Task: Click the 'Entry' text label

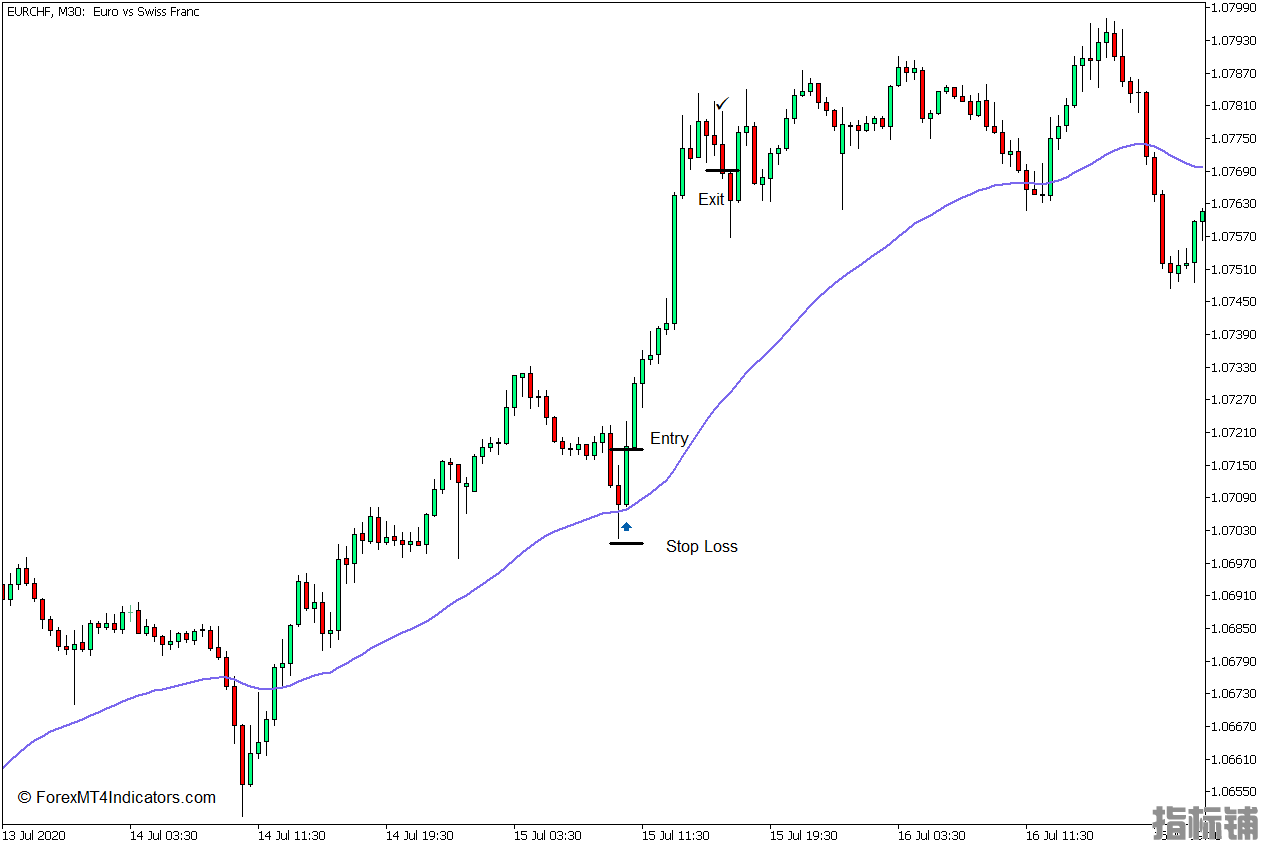Action: (x=669, y=438)
